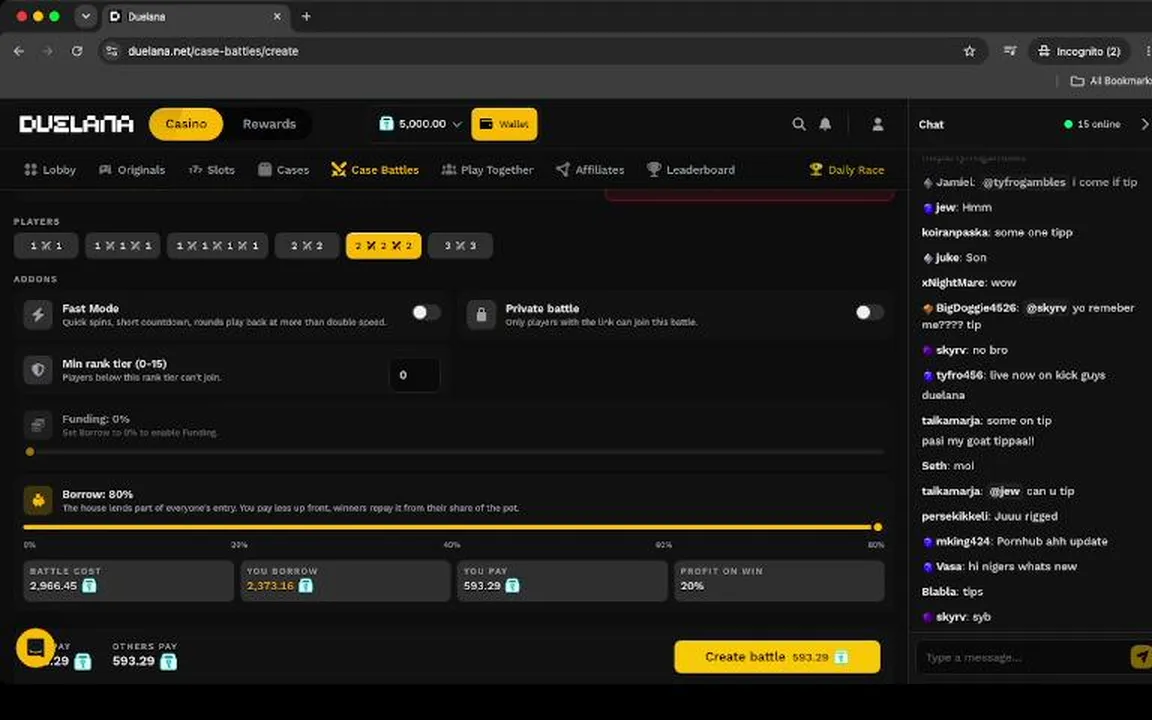Screen dimensions: 1152x720
Task: Focus the chat message input
Action: 1021,657
